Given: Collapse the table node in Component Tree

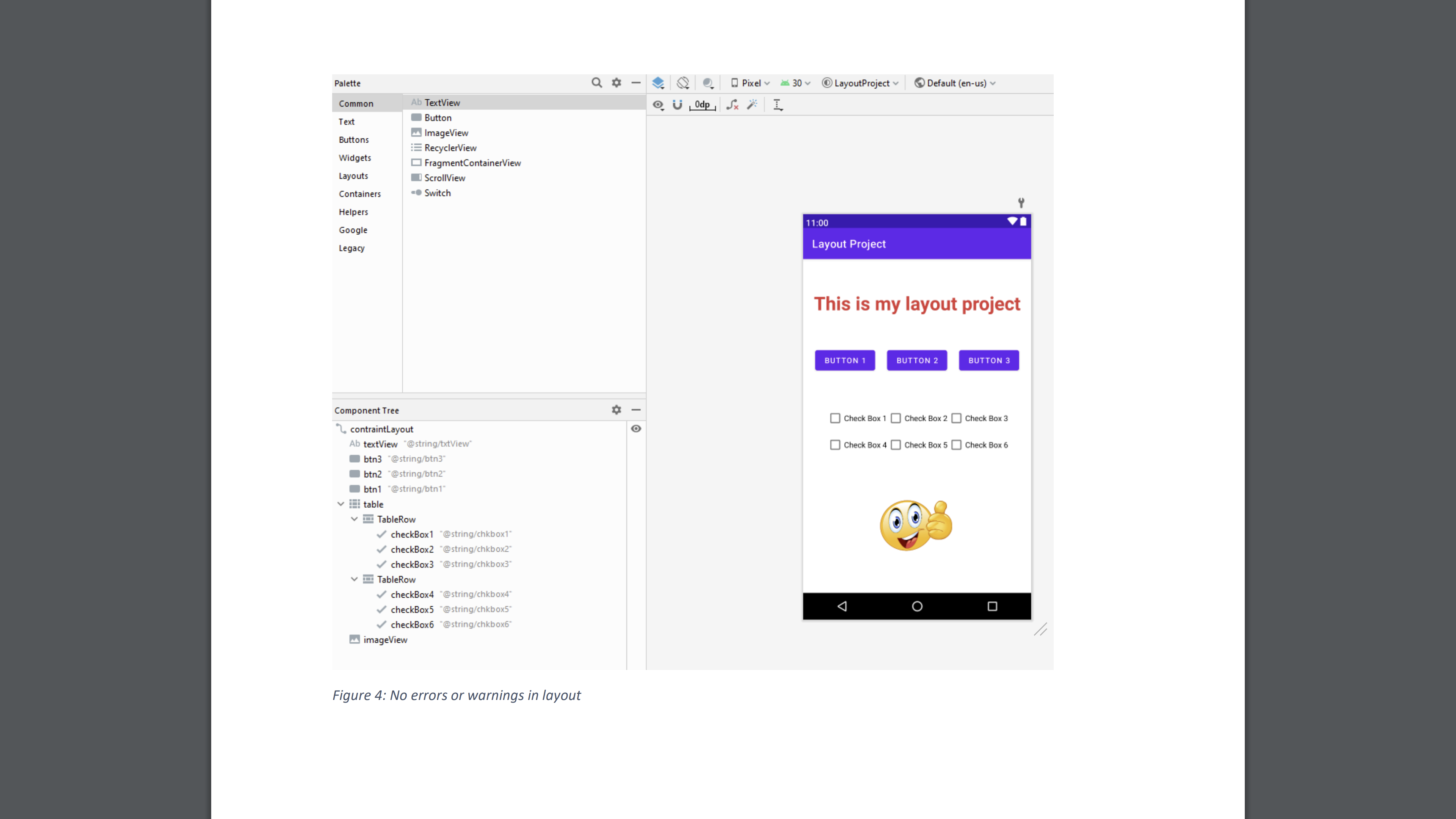Looking at the screenshot, I should point(341,504).
